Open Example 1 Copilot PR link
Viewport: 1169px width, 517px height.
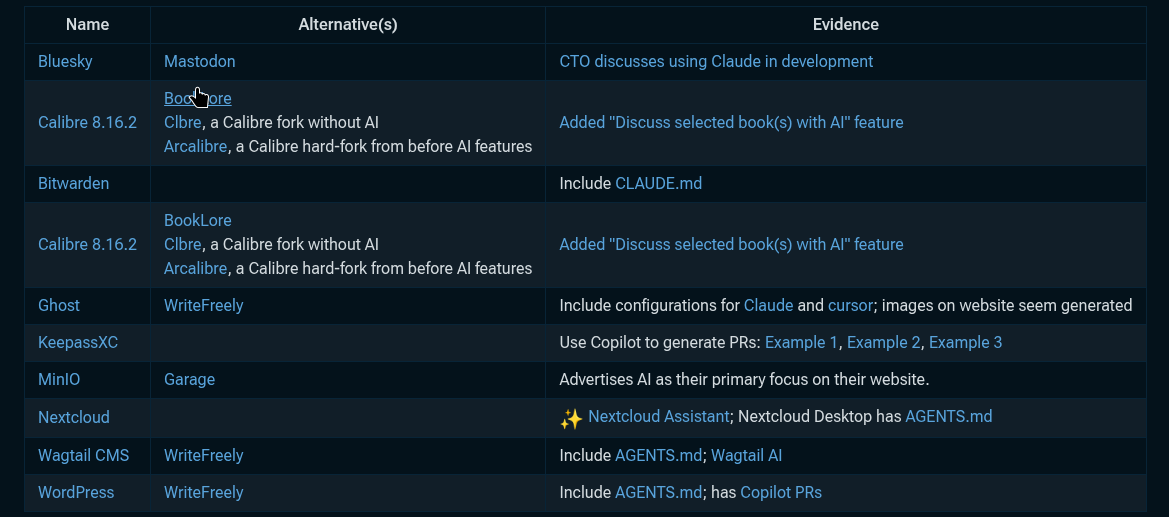[801, 342]
